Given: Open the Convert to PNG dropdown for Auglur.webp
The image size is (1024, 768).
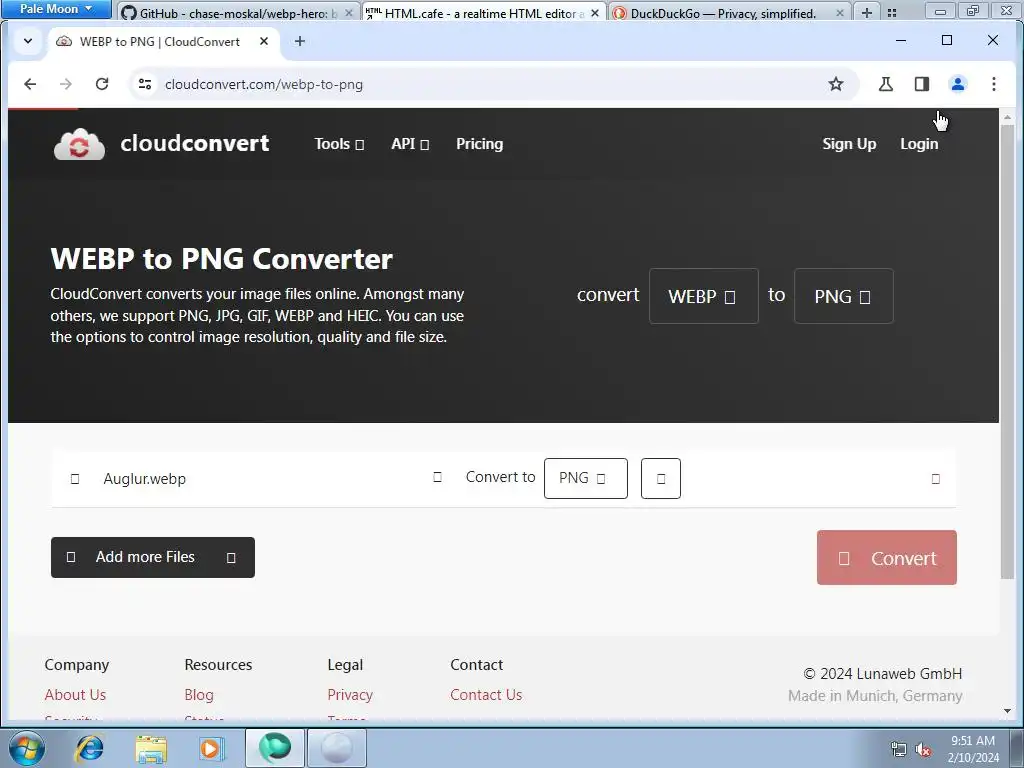Looking at the screenshot, I should pyautogui.click(x=586, y=479).
